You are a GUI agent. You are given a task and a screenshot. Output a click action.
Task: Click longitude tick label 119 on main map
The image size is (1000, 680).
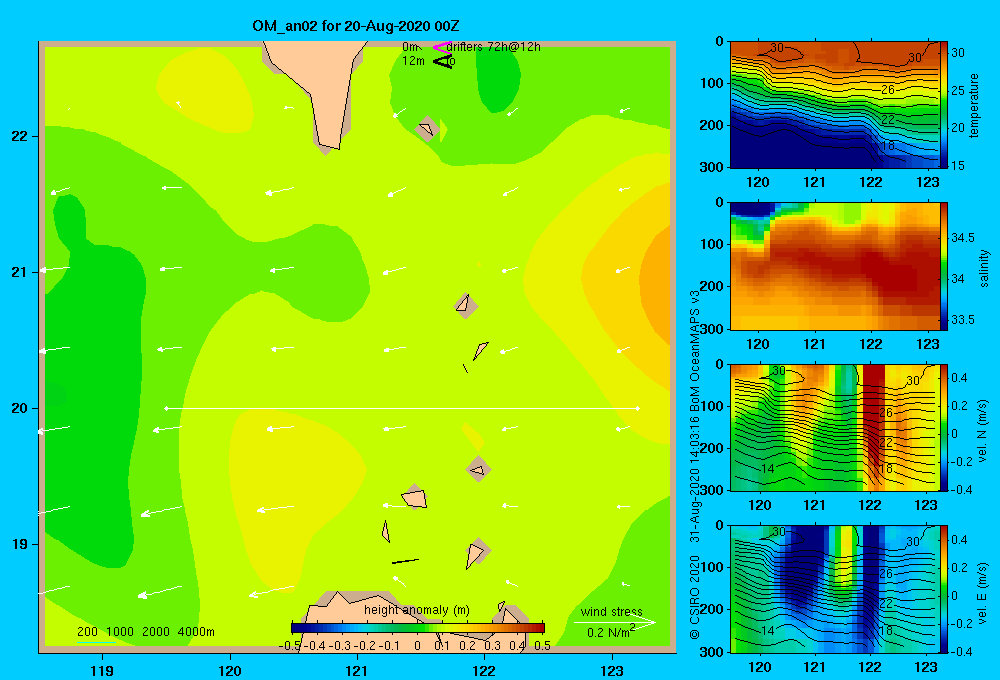102,671
